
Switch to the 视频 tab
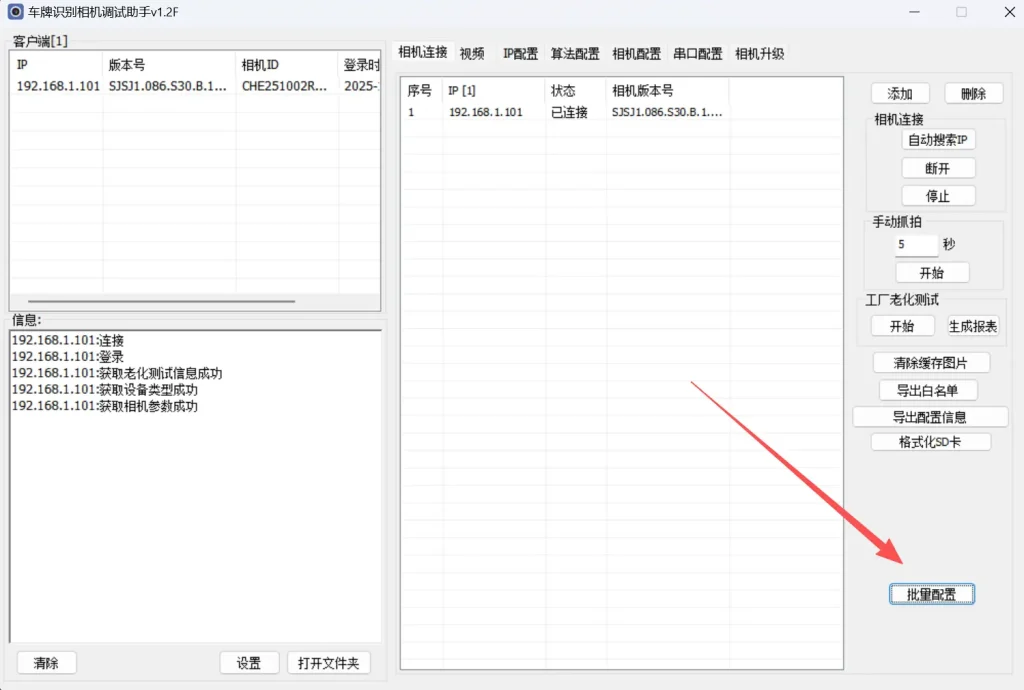tap(471, 54)
